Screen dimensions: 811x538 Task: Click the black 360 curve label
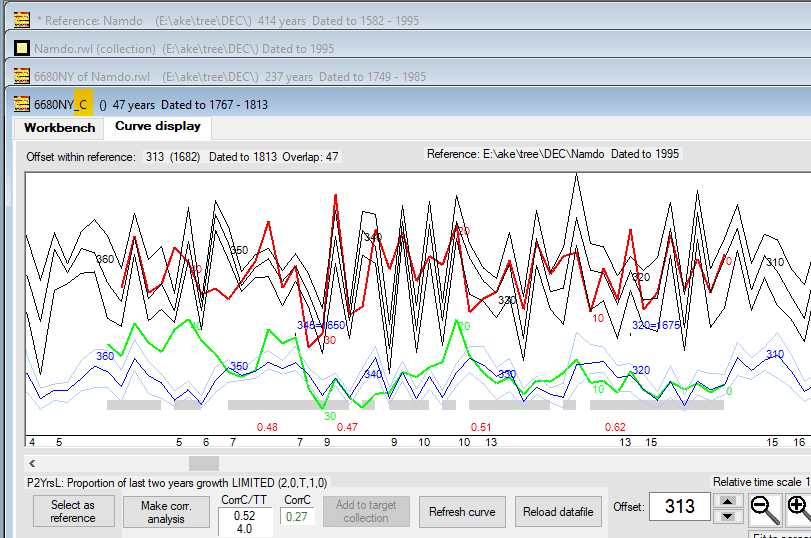coord(105,259)
